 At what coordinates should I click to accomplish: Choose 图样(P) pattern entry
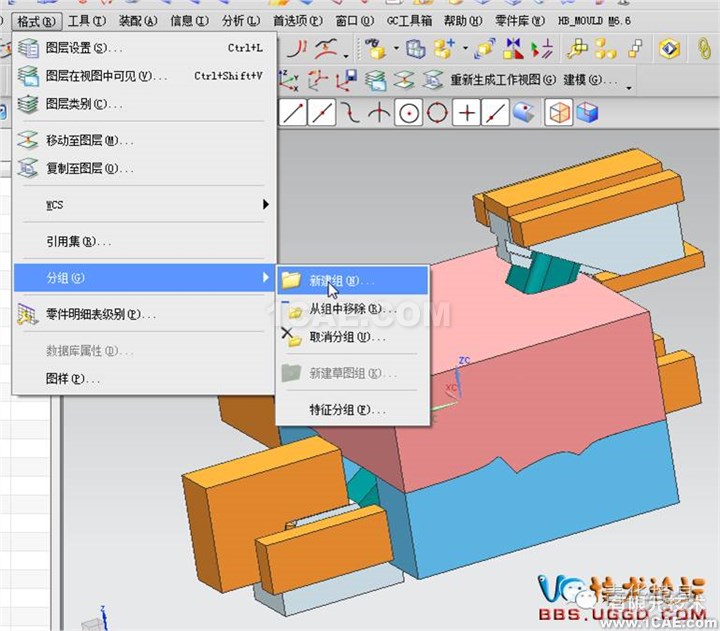144,379
